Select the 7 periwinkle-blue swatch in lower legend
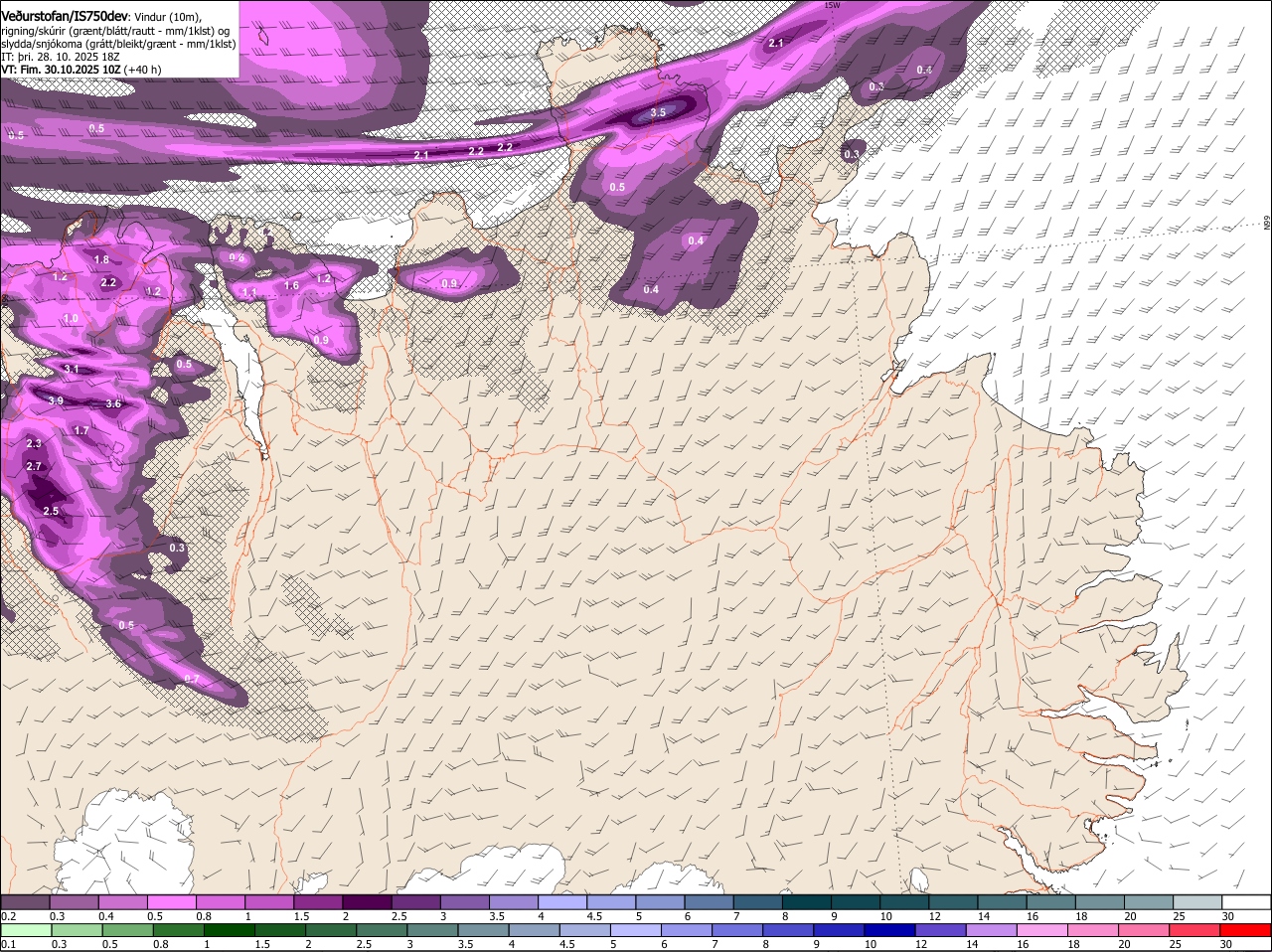1272x952 pixels. (738, 929)
